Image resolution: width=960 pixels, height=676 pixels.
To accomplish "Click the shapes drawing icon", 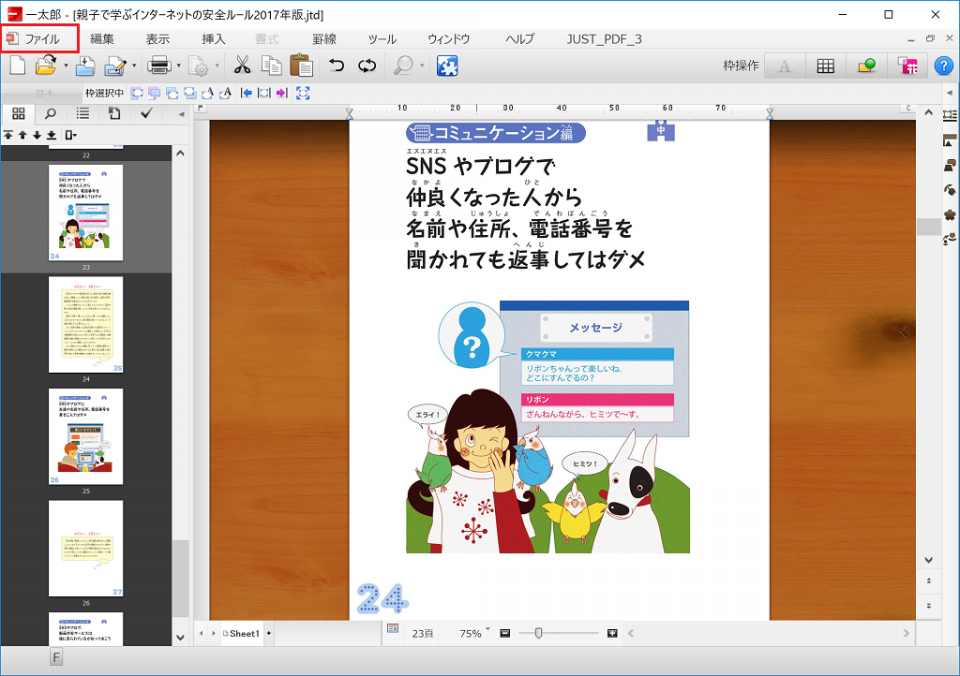I will [866, 66].
